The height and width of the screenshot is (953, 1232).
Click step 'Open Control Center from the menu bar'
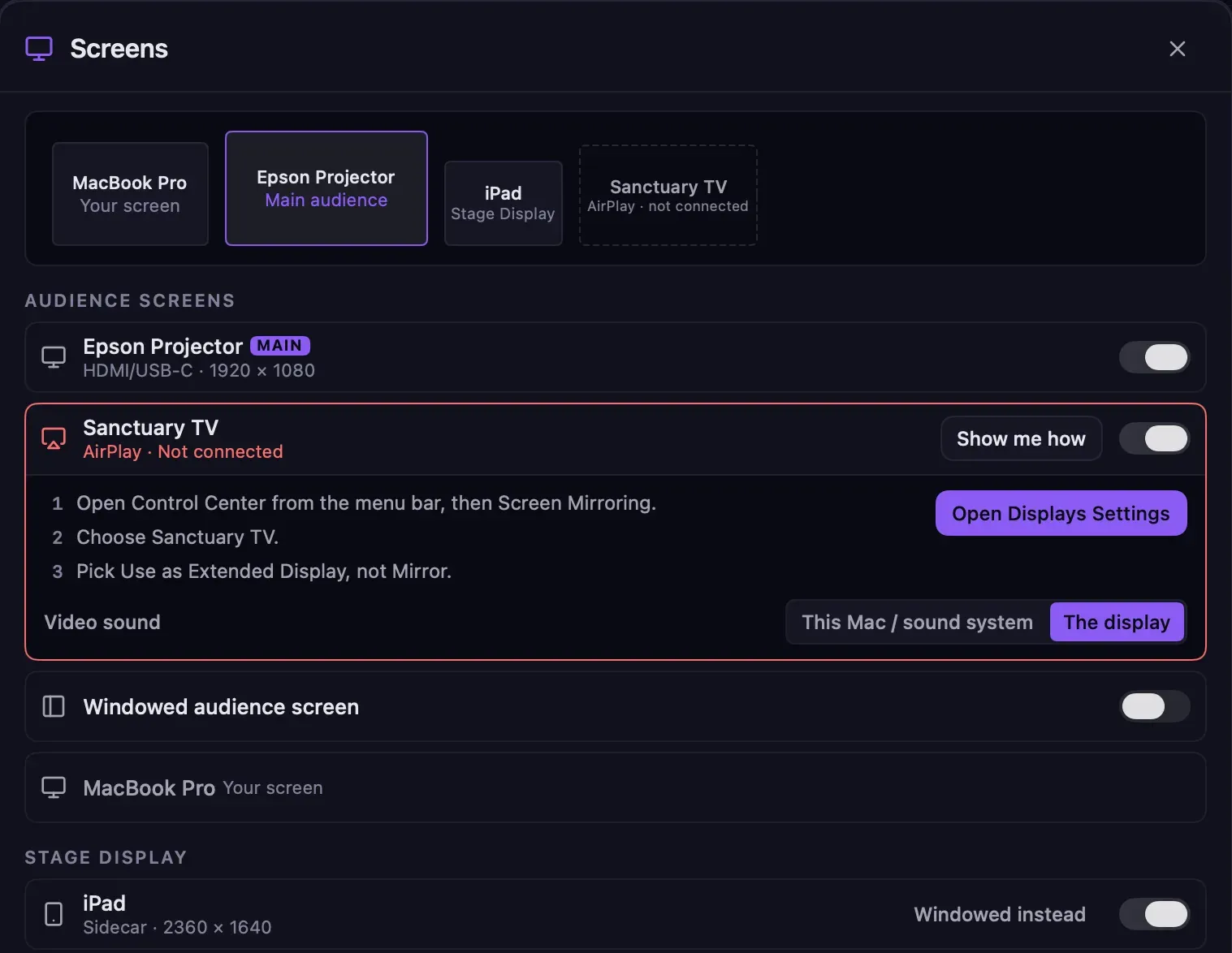tap(261, 503)
